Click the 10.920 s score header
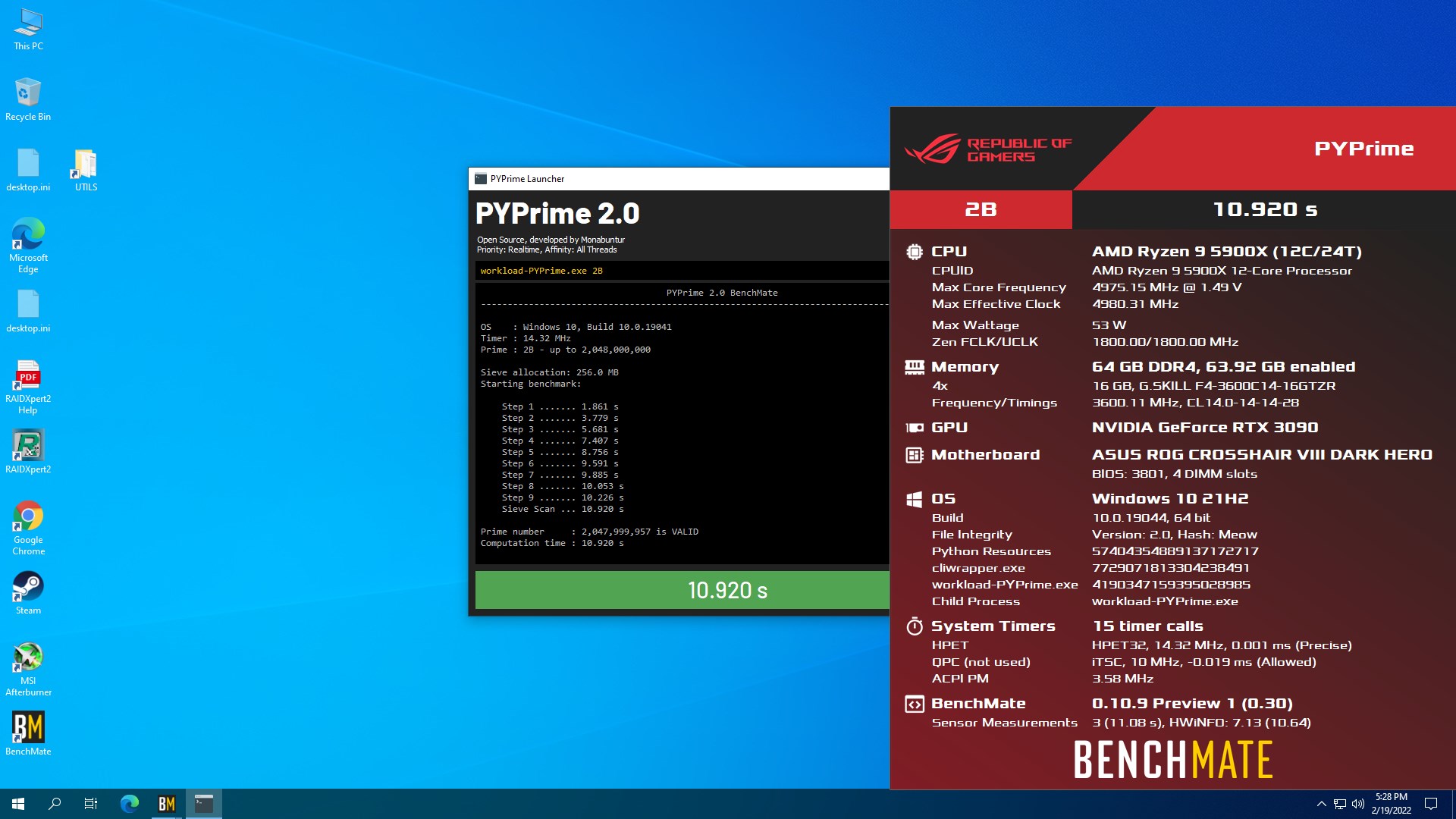 (1264, 209)
